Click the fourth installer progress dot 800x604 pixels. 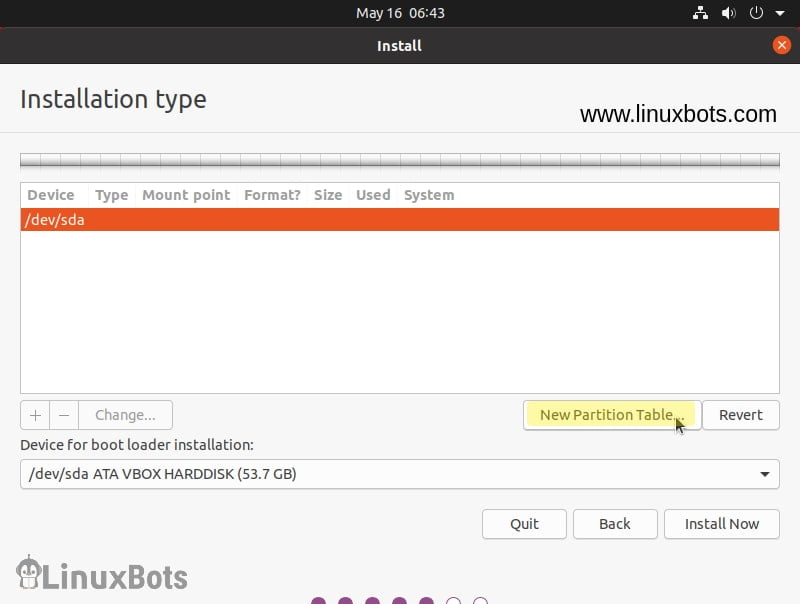click(x=399, y=601)
